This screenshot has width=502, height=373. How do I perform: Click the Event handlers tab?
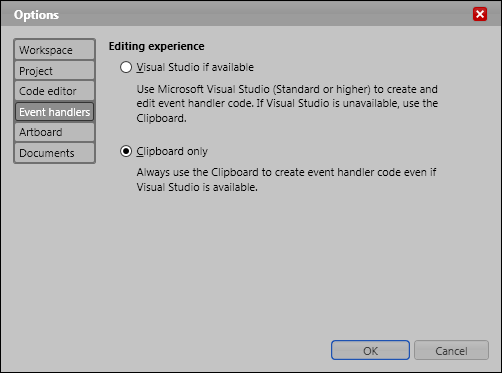pos(54,112)
